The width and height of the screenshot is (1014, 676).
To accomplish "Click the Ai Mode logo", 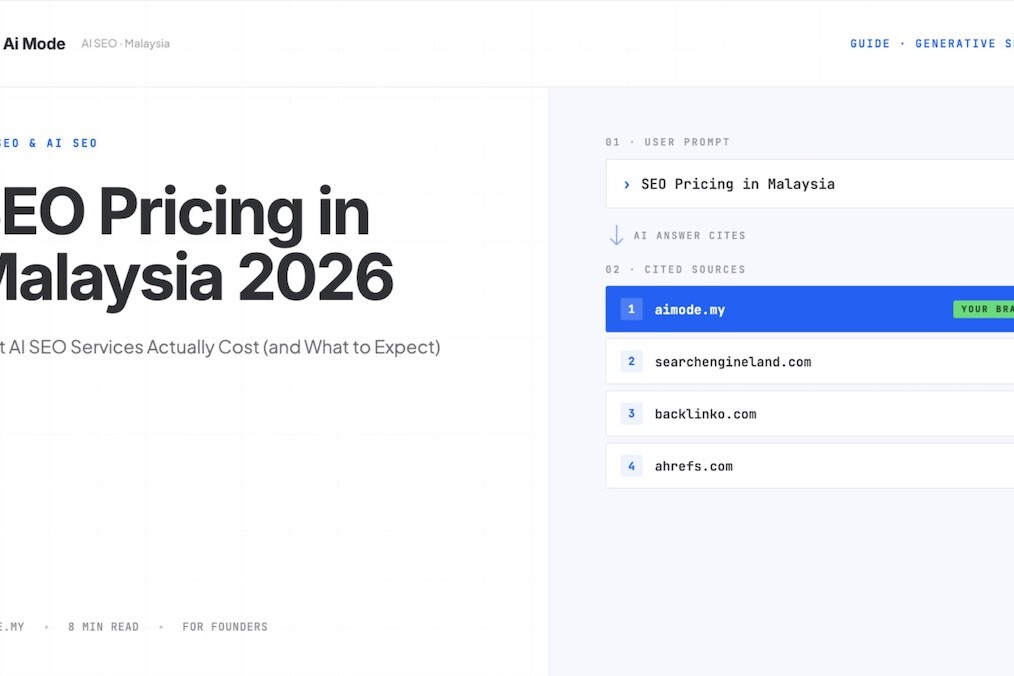I will click(x=33, y=43).
